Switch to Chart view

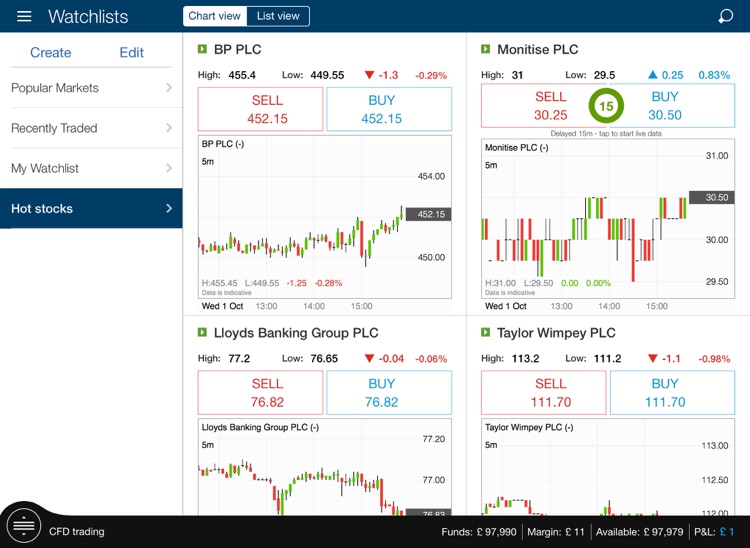(215, 16)
